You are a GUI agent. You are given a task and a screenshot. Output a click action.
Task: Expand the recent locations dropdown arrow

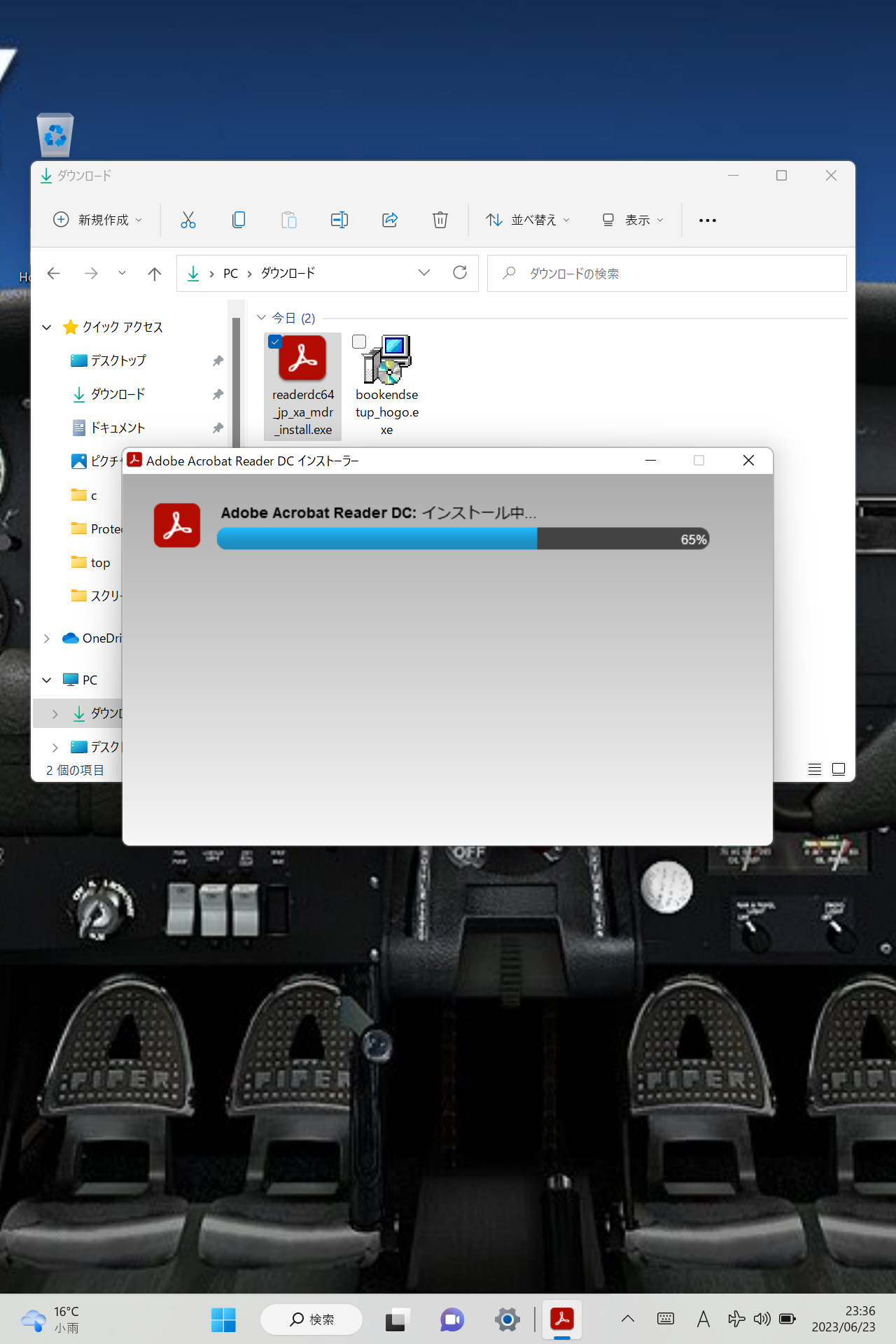click(122, 273)
